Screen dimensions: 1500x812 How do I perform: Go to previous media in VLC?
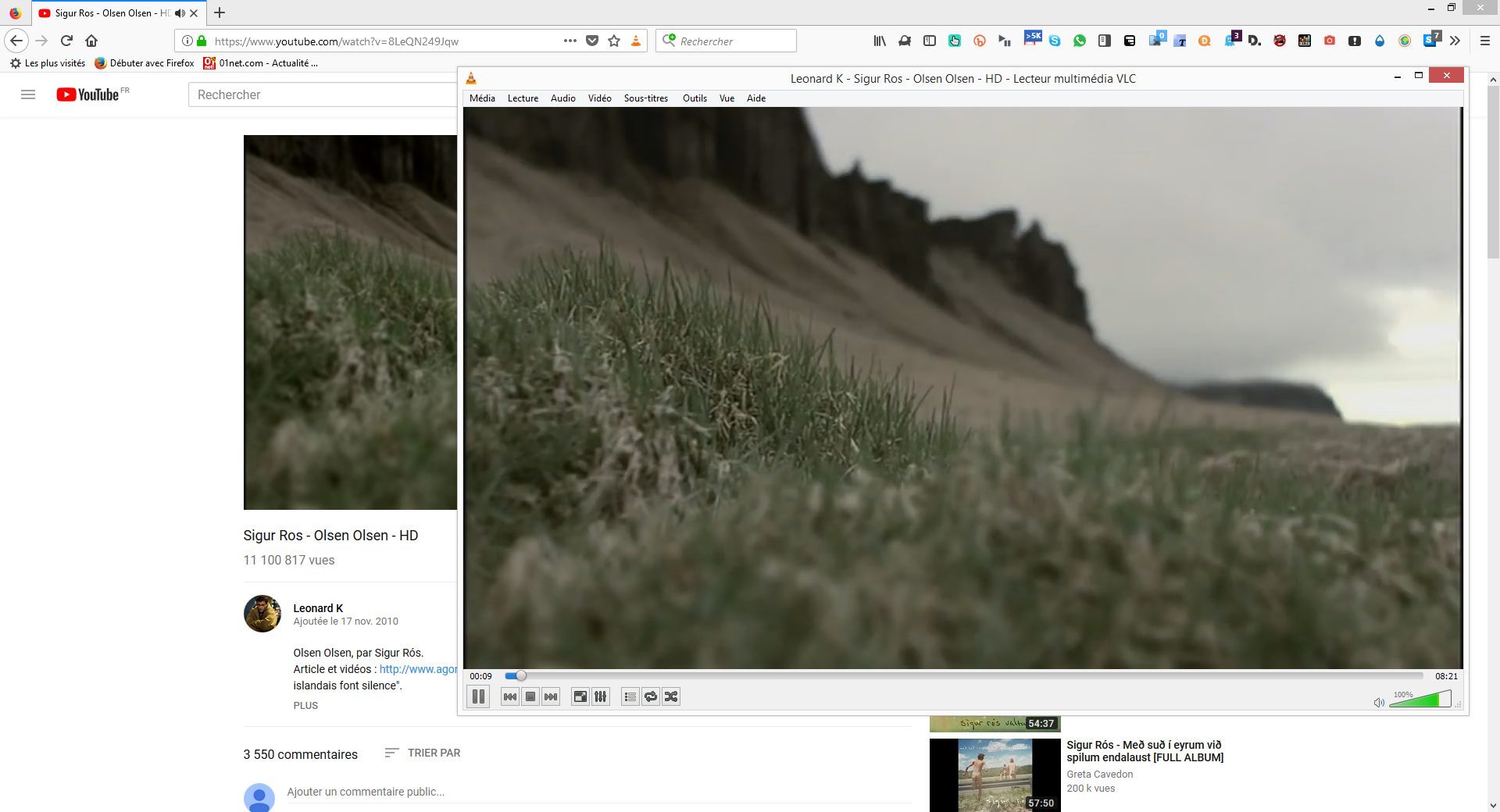[510, 696]
